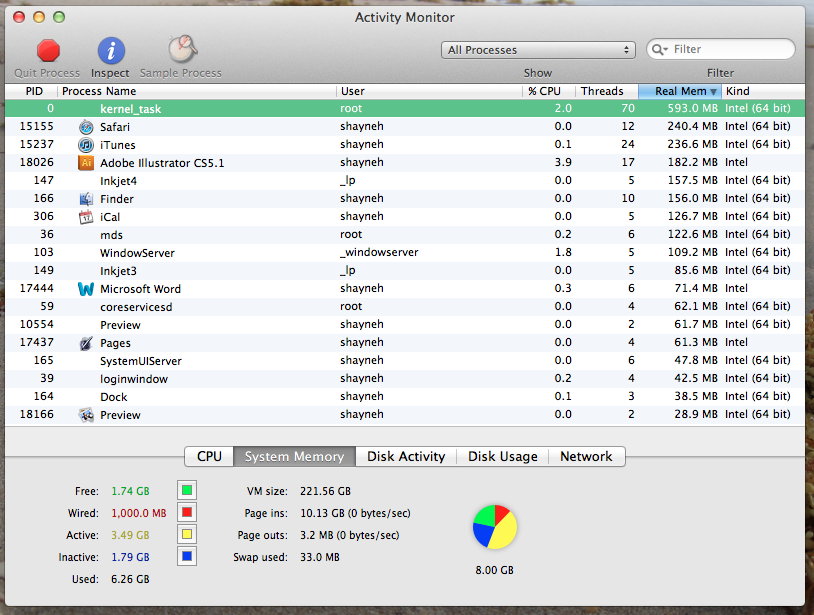Viewport: 814px width, 615px height.
Task: Click the 1,000.0 MB Wired value
Action: pos(139,513)
